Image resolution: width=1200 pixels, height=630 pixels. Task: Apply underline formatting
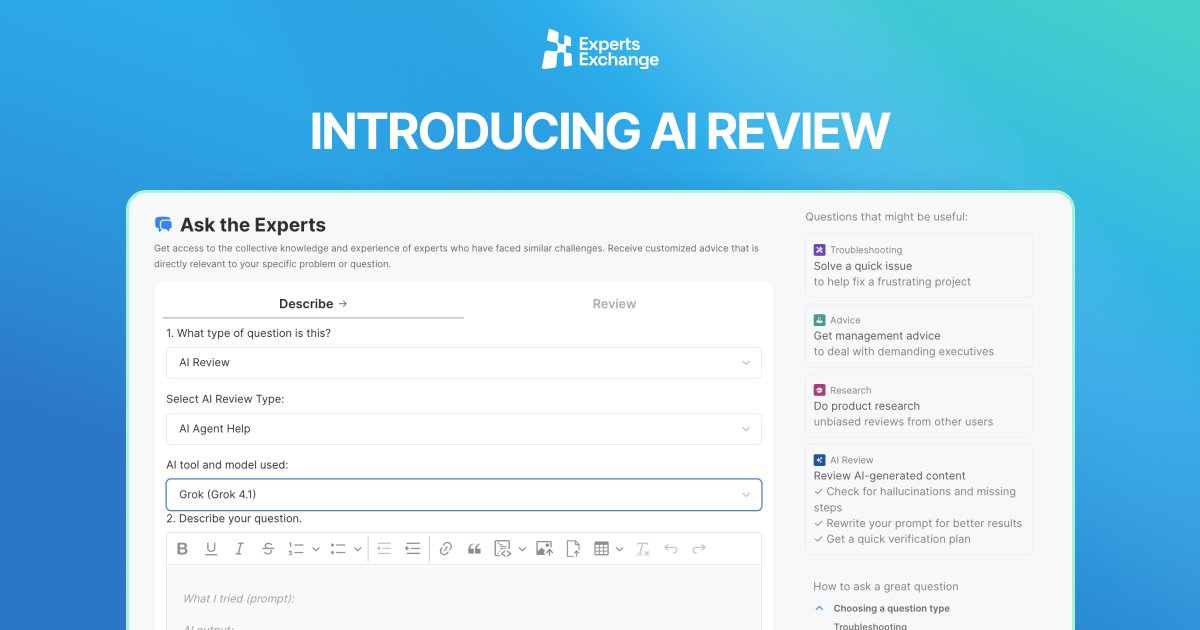pos(211,548)
